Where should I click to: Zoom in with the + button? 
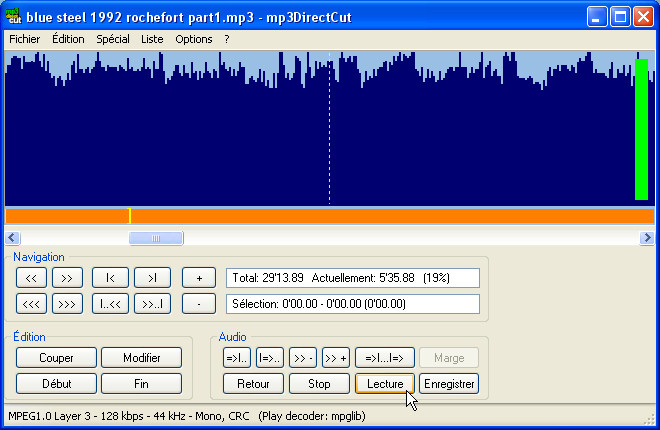tap(199, 278)
